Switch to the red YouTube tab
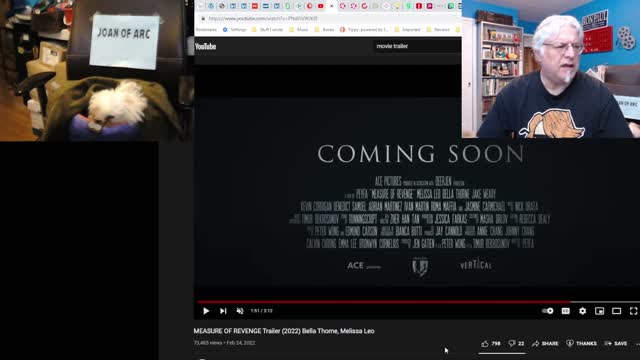This screenshot has height=360, width=640. coord(320,6)
